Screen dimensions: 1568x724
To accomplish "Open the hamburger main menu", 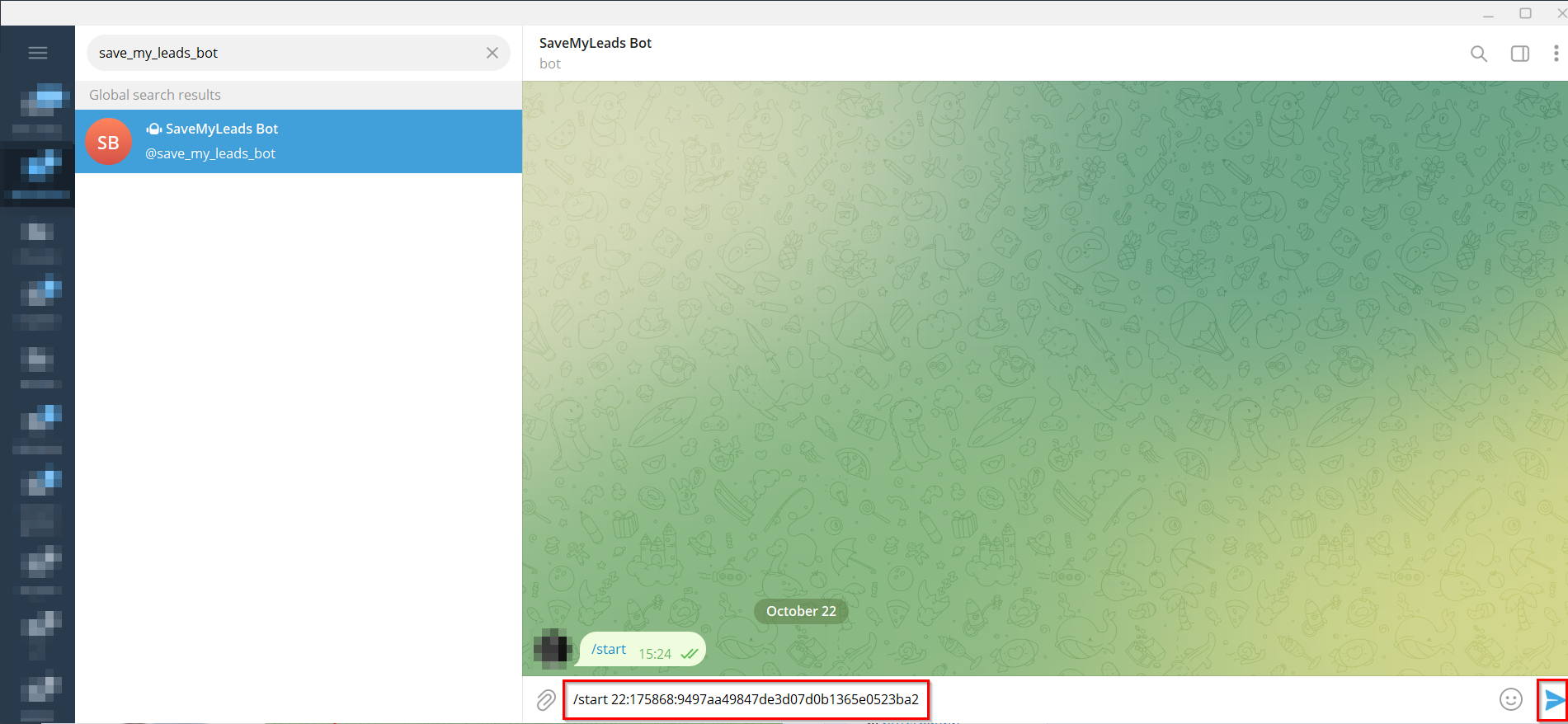I will [x=38, y=53].
